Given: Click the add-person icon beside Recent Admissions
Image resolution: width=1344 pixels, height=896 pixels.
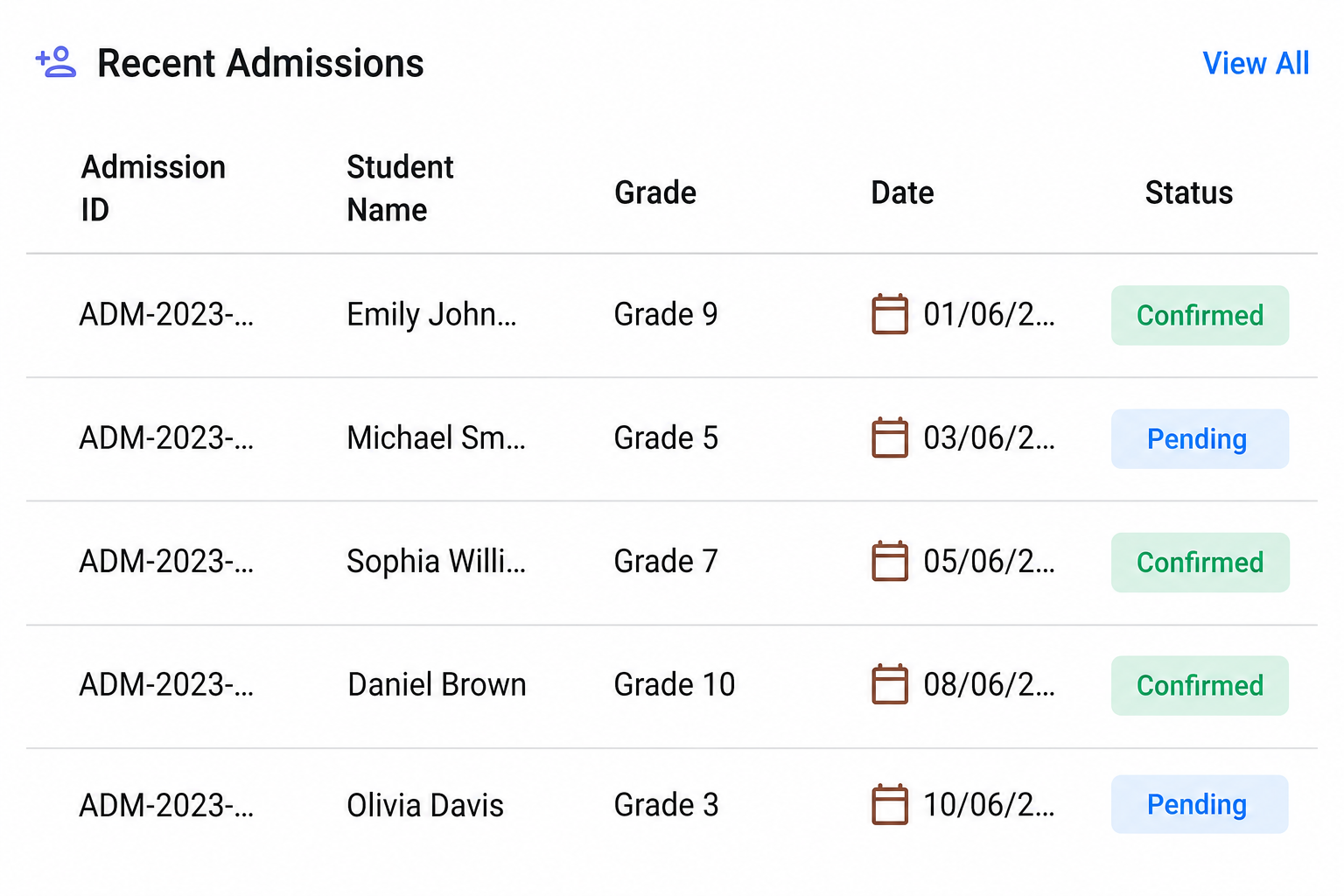Looking at the screenshot, I should click(x=56, y=62).
